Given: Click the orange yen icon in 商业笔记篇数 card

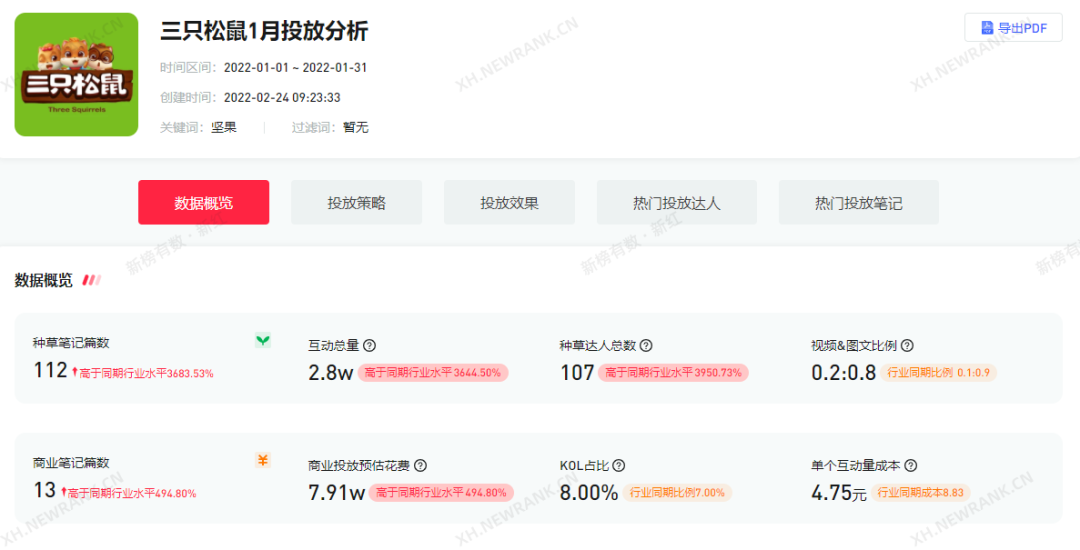Looking at the screenshot, I should [x=262, y=460].
